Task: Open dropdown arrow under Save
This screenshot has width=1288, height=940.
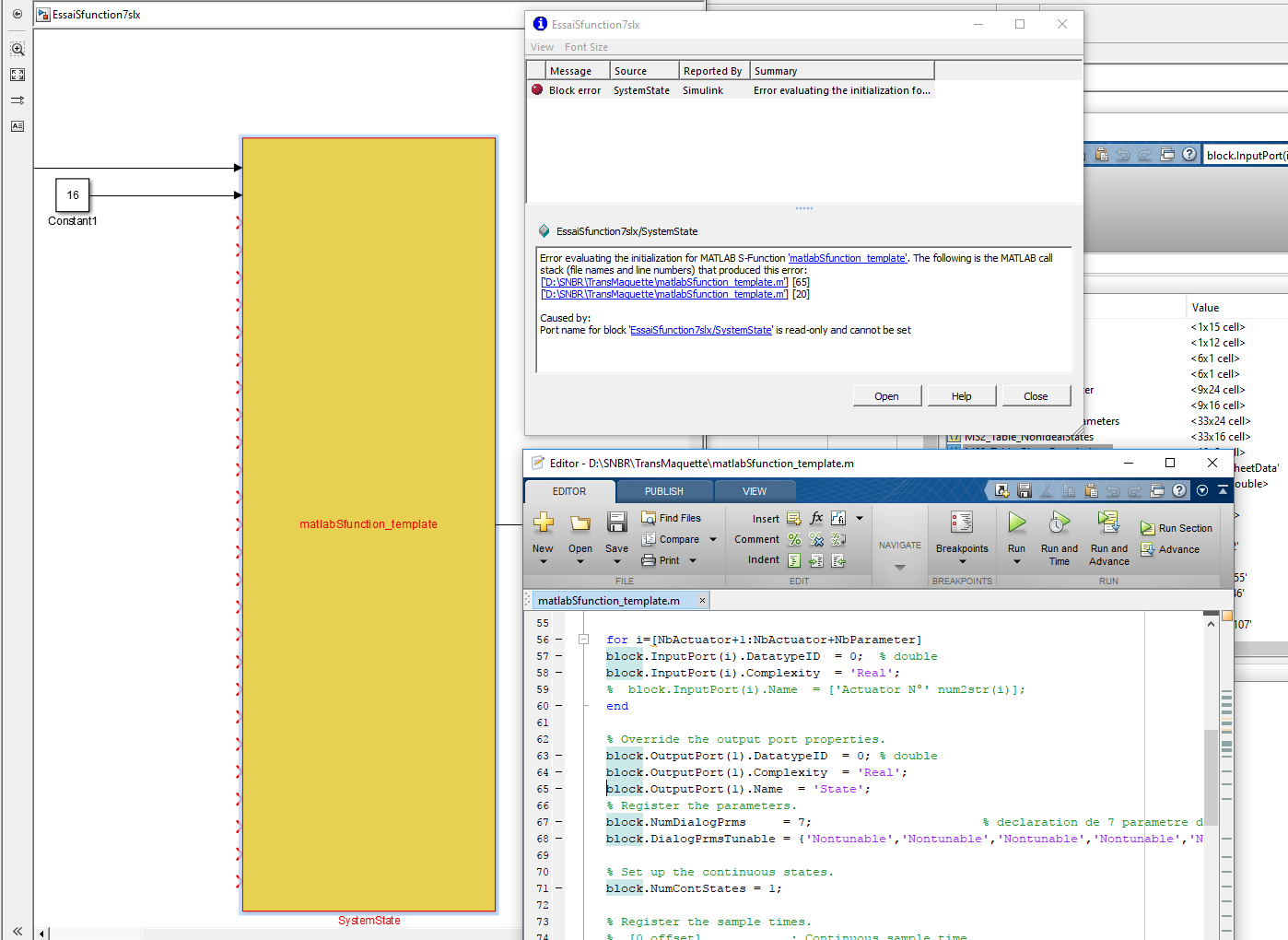Action: (617, 561)
